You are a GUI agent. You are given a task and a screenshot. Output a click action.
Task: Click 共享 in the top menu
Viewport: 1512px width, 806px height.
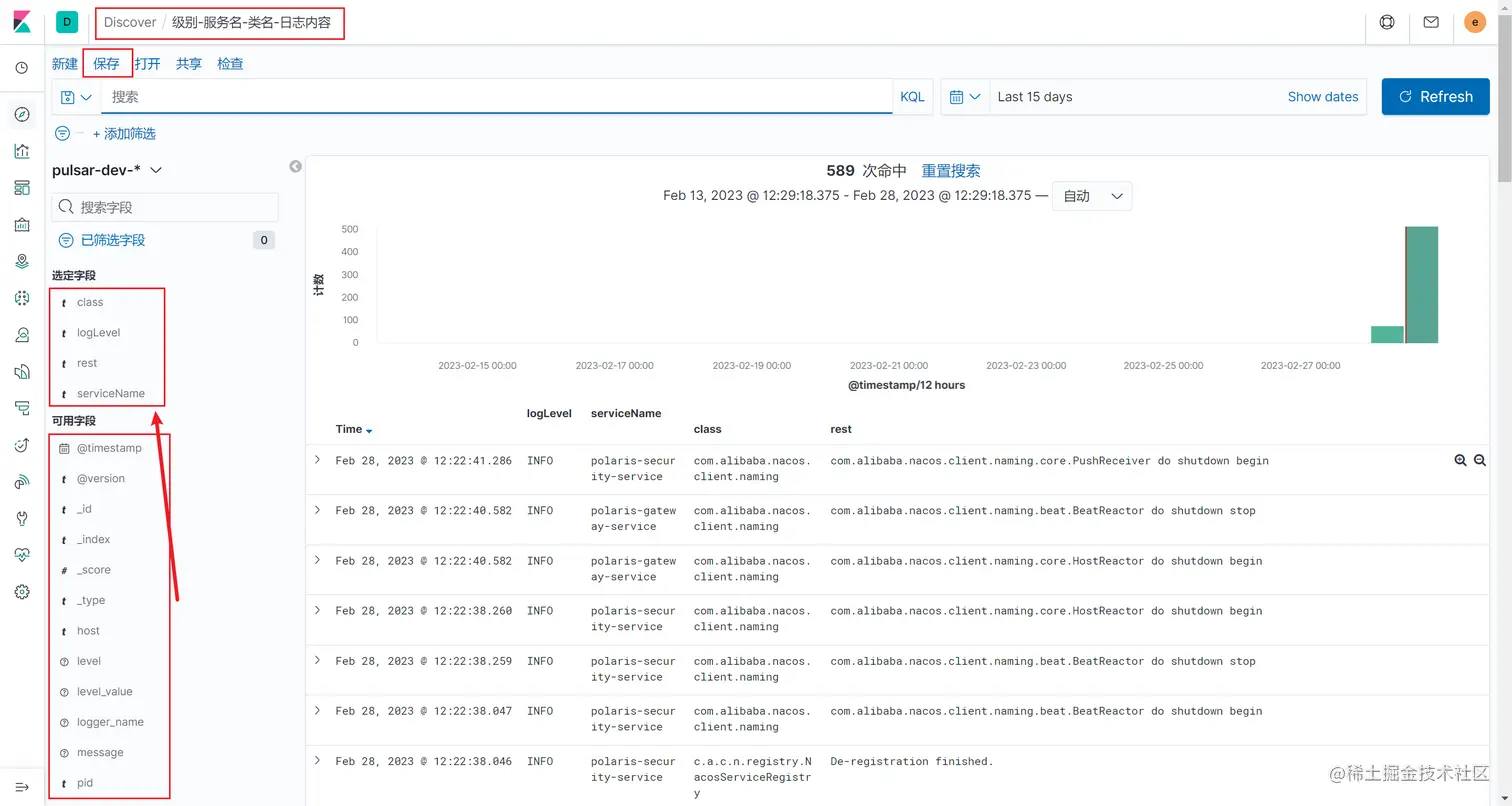[x=189, y=63]
